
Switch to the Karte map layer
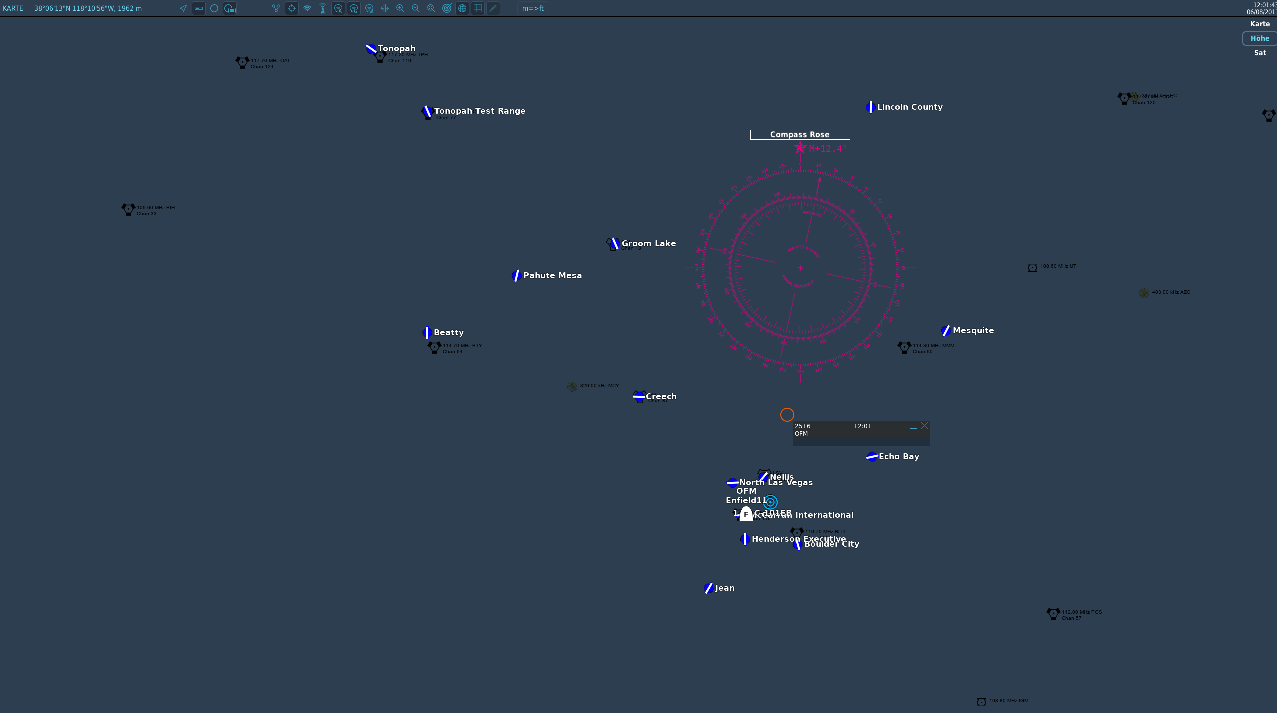1260,23
